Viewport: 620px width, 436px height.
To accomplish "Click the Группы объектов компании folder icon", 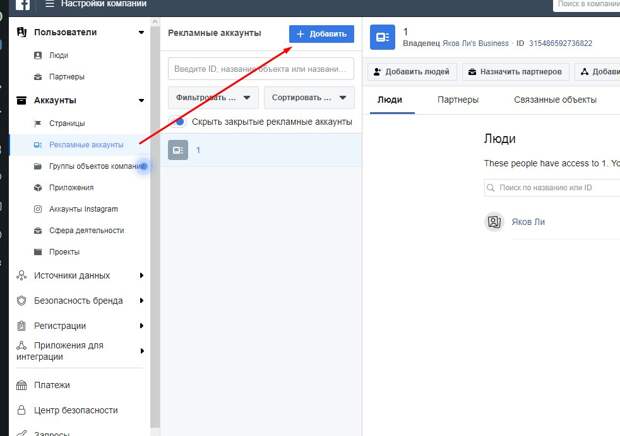I will click(x=38, y=166).
